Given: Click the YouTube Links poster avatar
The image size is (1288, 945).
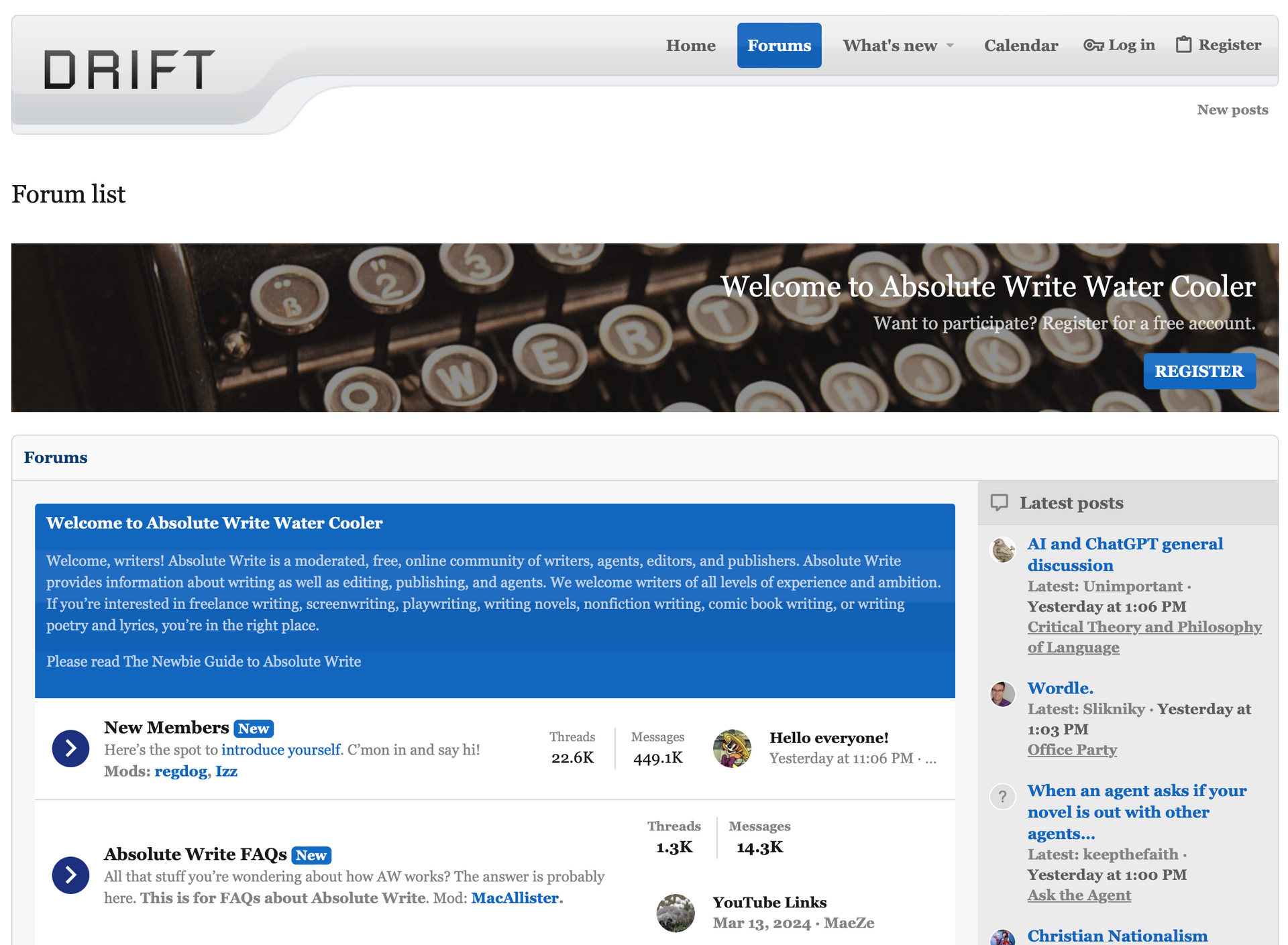Looking at the screenshot, I should click(676, 913).
